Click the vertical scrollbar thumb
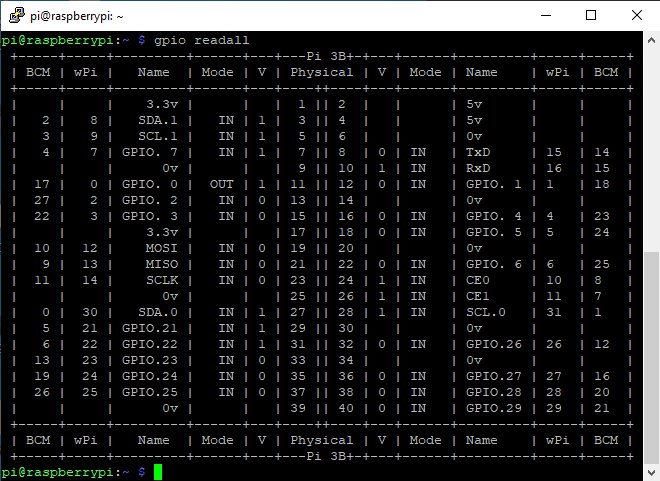 [x=651, y=357]
